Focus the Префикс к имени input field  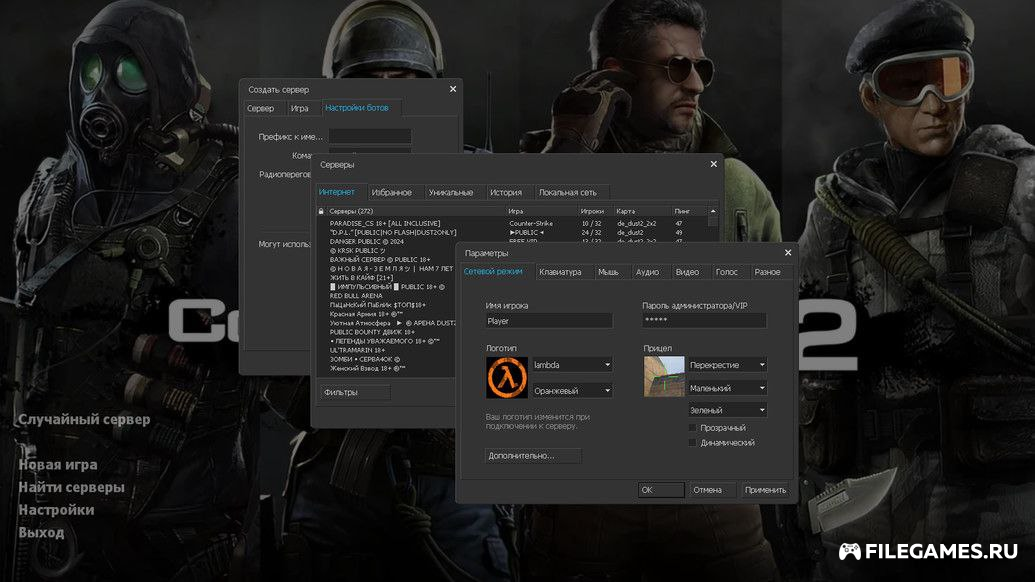pos(370,137)
